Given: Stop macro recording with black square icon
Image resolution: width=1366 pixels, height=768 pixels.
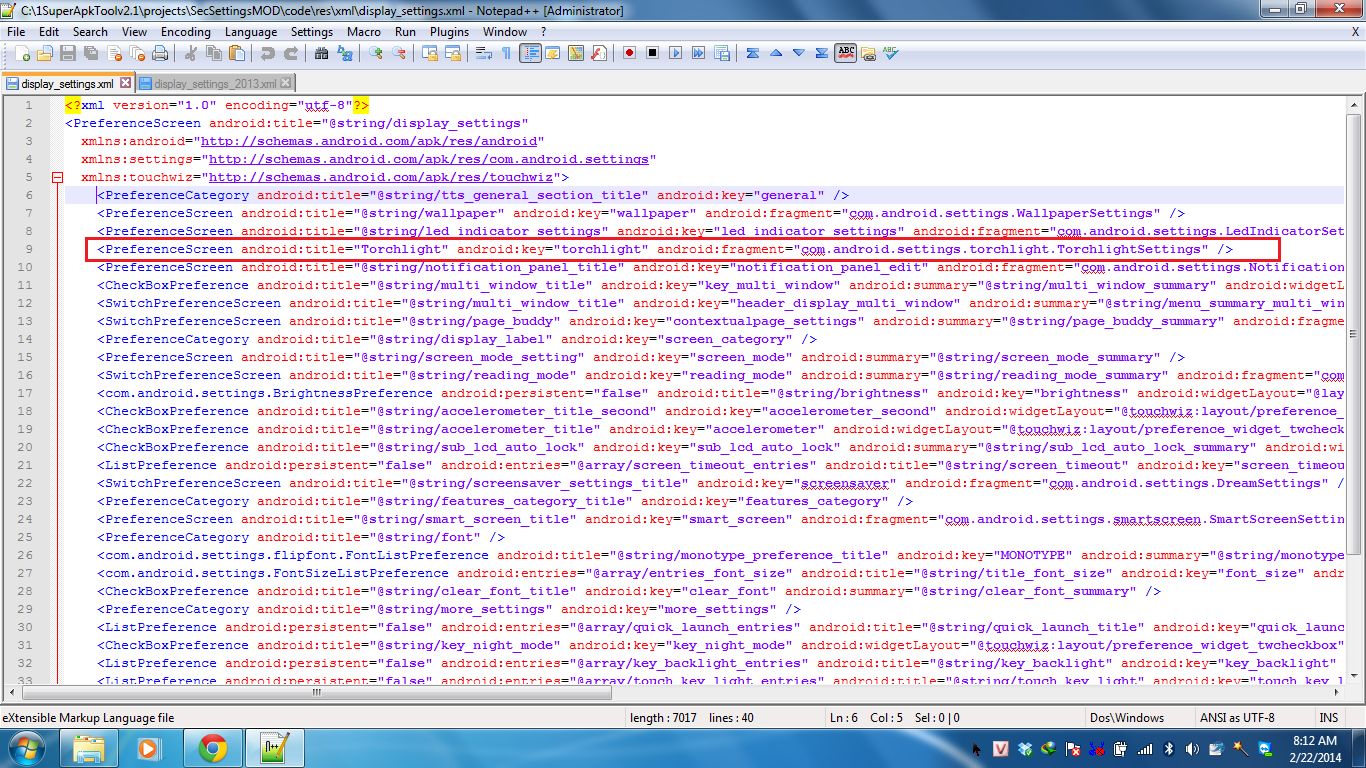Looking at the screenshot, I should coord(652,53).
